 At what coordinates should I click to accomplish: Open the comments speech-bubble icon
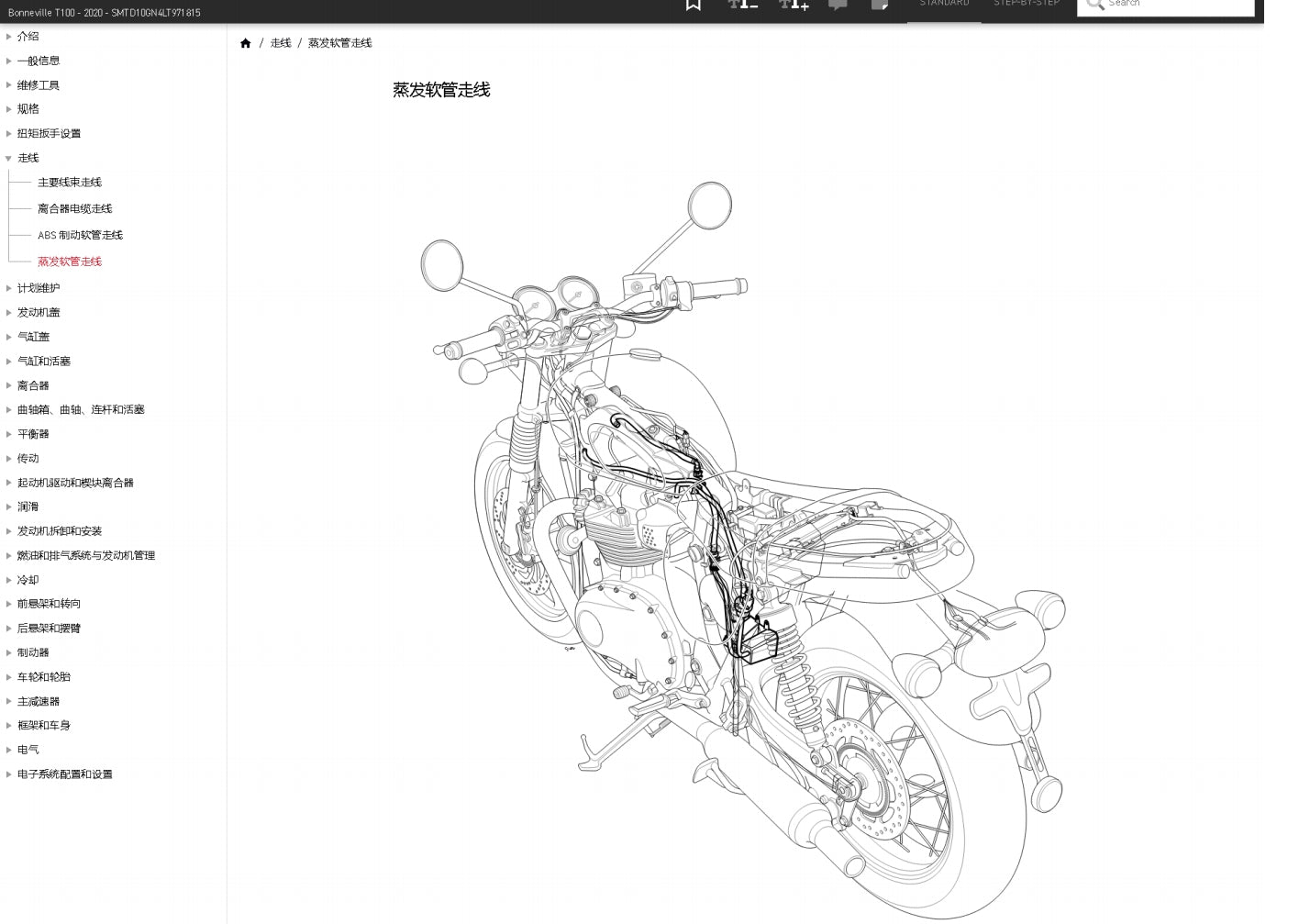click(838, 5)
